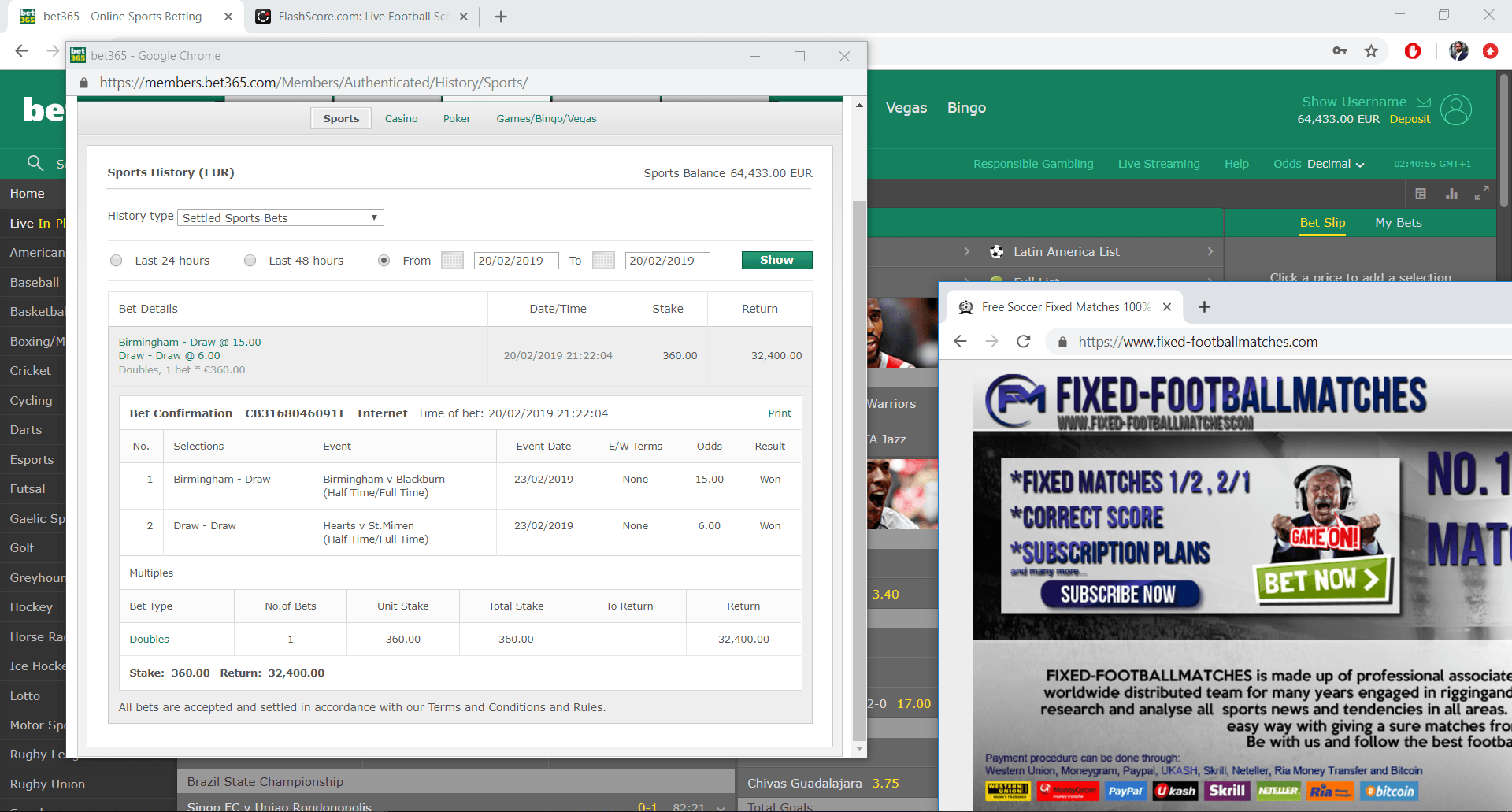This screenshot has width=1512, height=812.
Task: Reload the fixed-footballmatches page
Action: (x=1024, y=341)
